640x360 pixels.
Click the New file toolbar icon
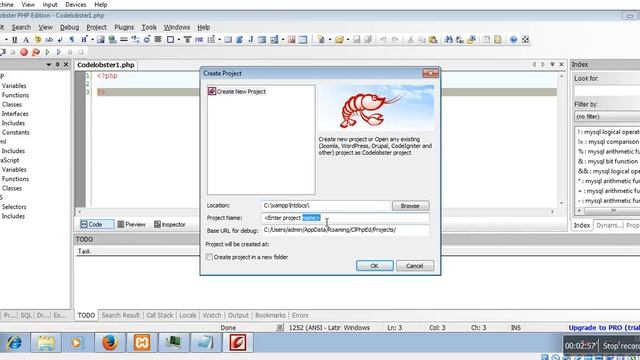[x=321, y=40]
